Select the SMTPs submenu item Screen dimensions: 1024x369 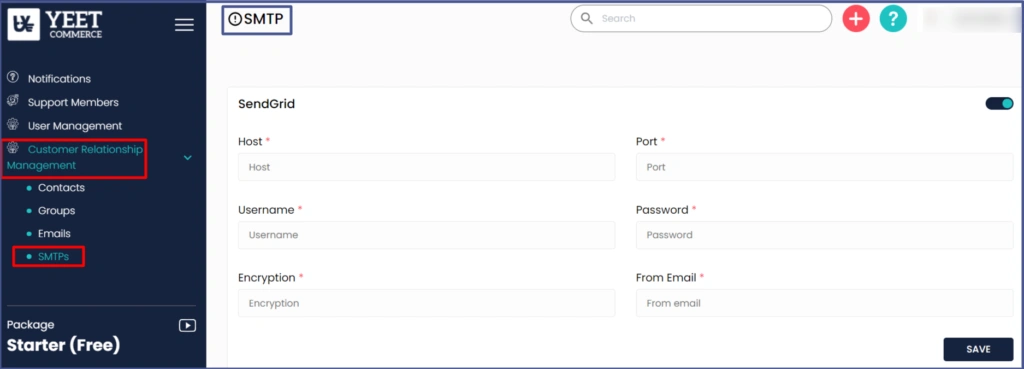click(x=54, y=257)
